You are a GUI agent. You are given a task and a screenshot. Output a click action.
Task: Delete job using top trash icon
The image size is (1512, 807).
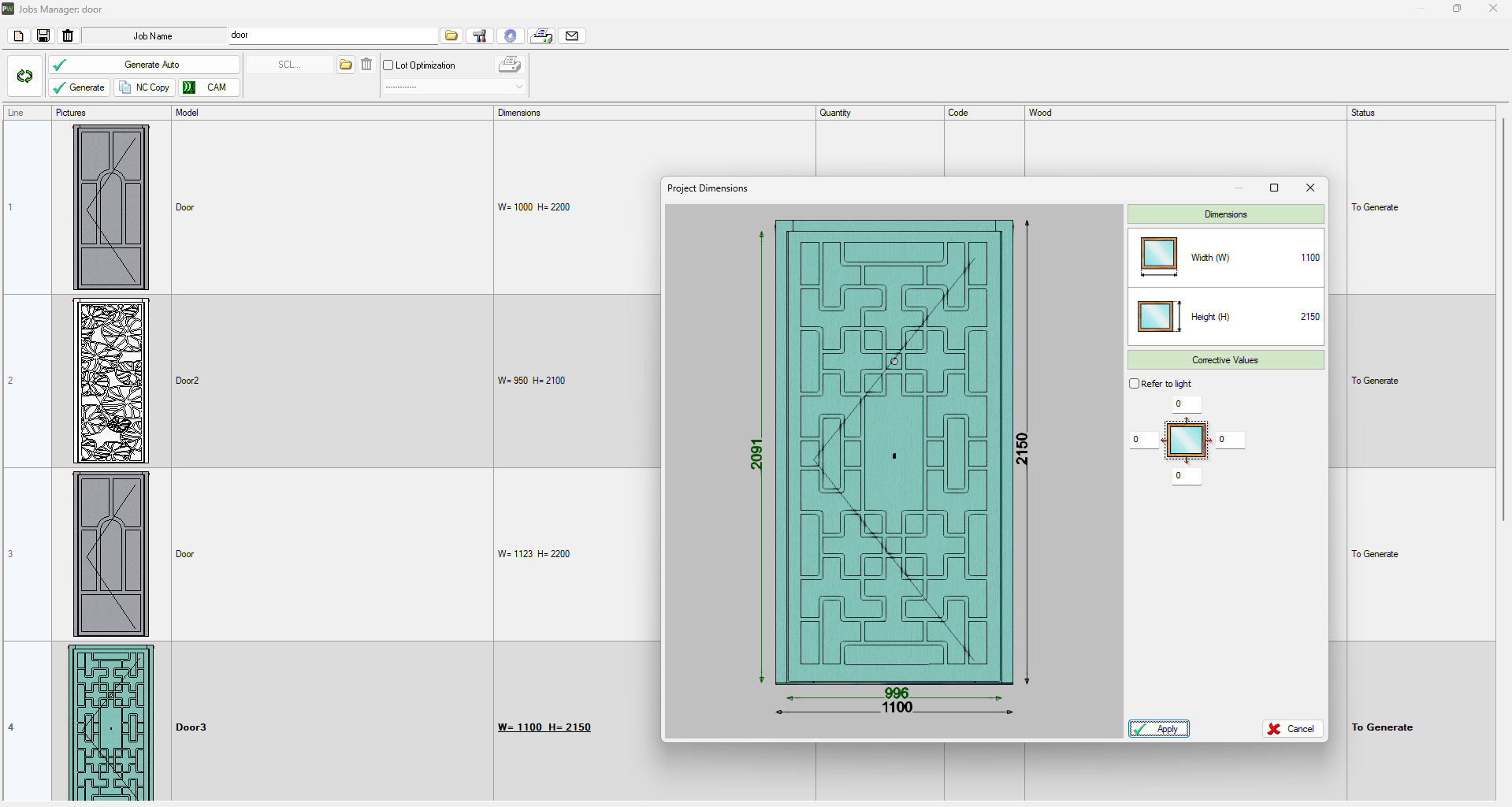click(x=68, y=36)
